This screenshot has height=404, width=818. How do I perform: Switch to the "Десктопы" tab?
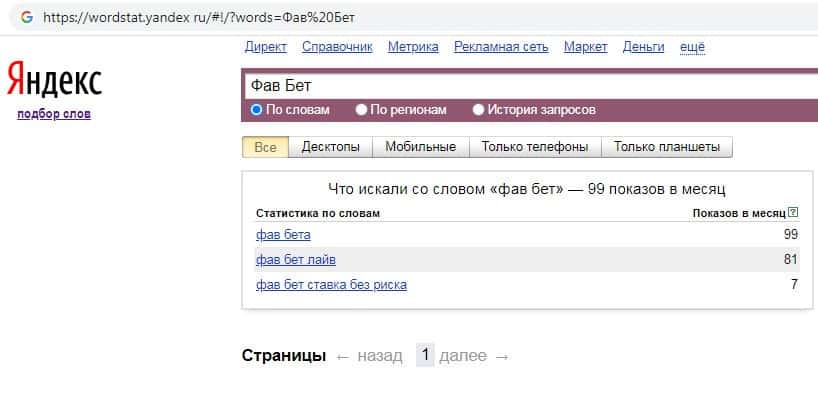pyautogui.click(x=331, y=147)
